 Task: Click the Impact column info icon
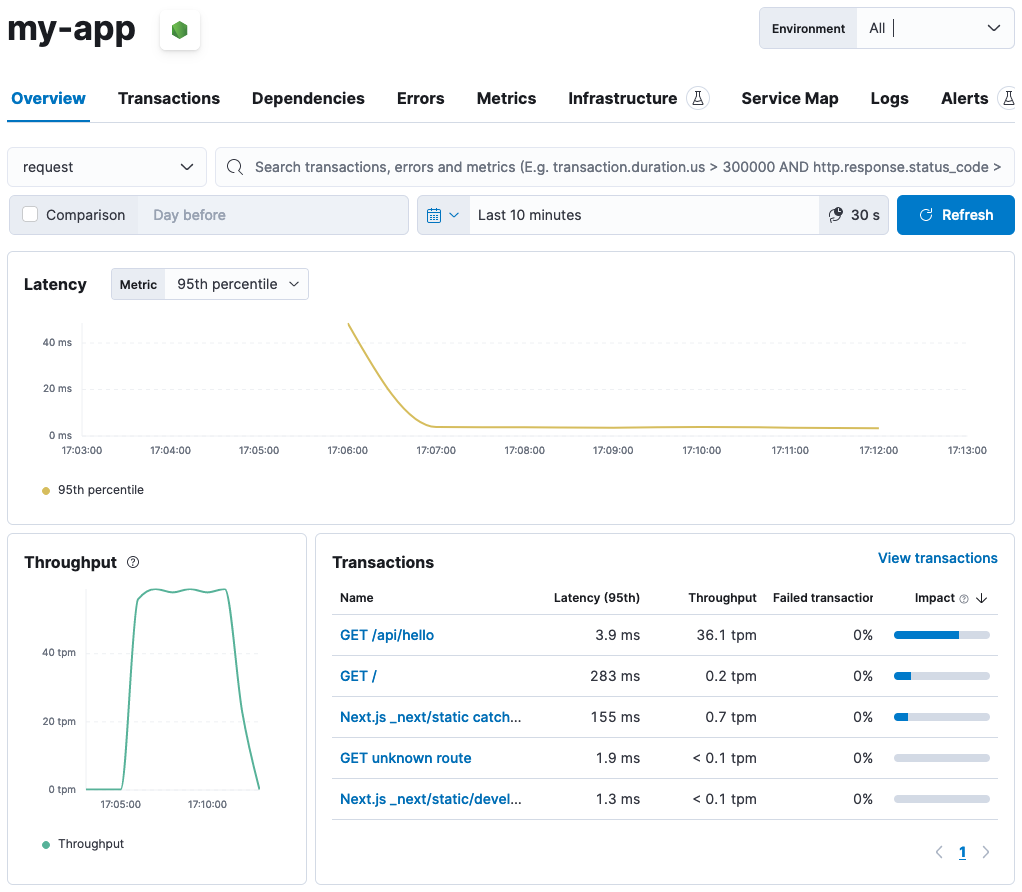pyautogui.click(x=964, y=598)
